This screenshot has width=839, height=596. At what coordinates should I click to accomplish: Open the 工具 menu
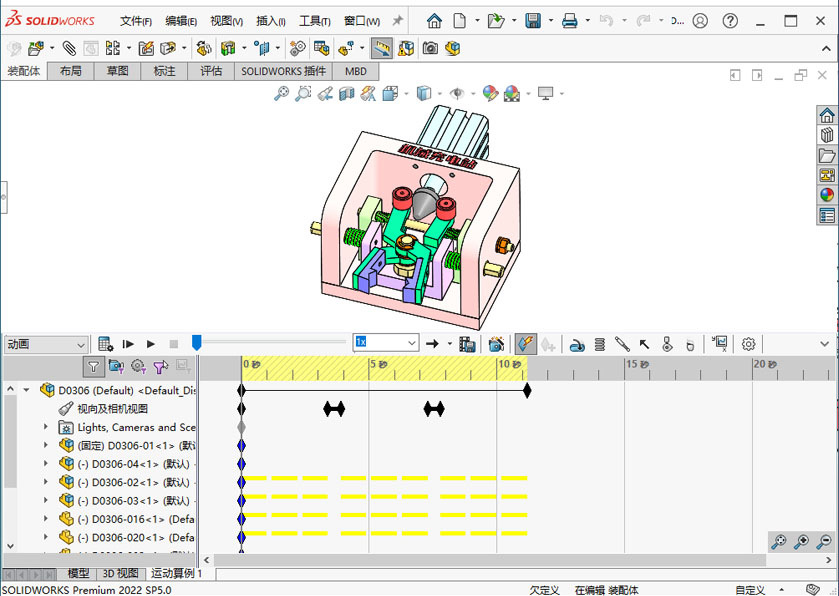click(x=315, y=21)
